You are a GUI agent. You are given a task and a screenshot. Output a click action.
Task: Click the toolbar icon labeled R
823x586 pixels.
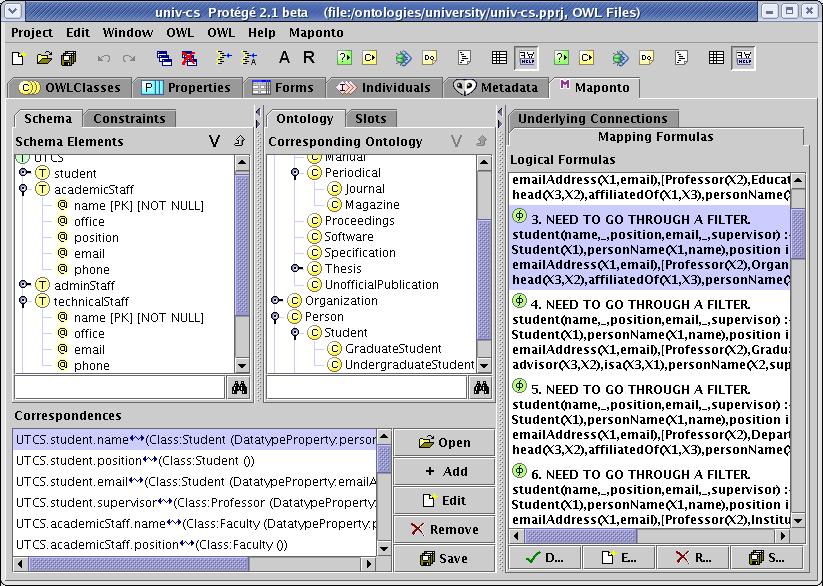coord(309,57)
